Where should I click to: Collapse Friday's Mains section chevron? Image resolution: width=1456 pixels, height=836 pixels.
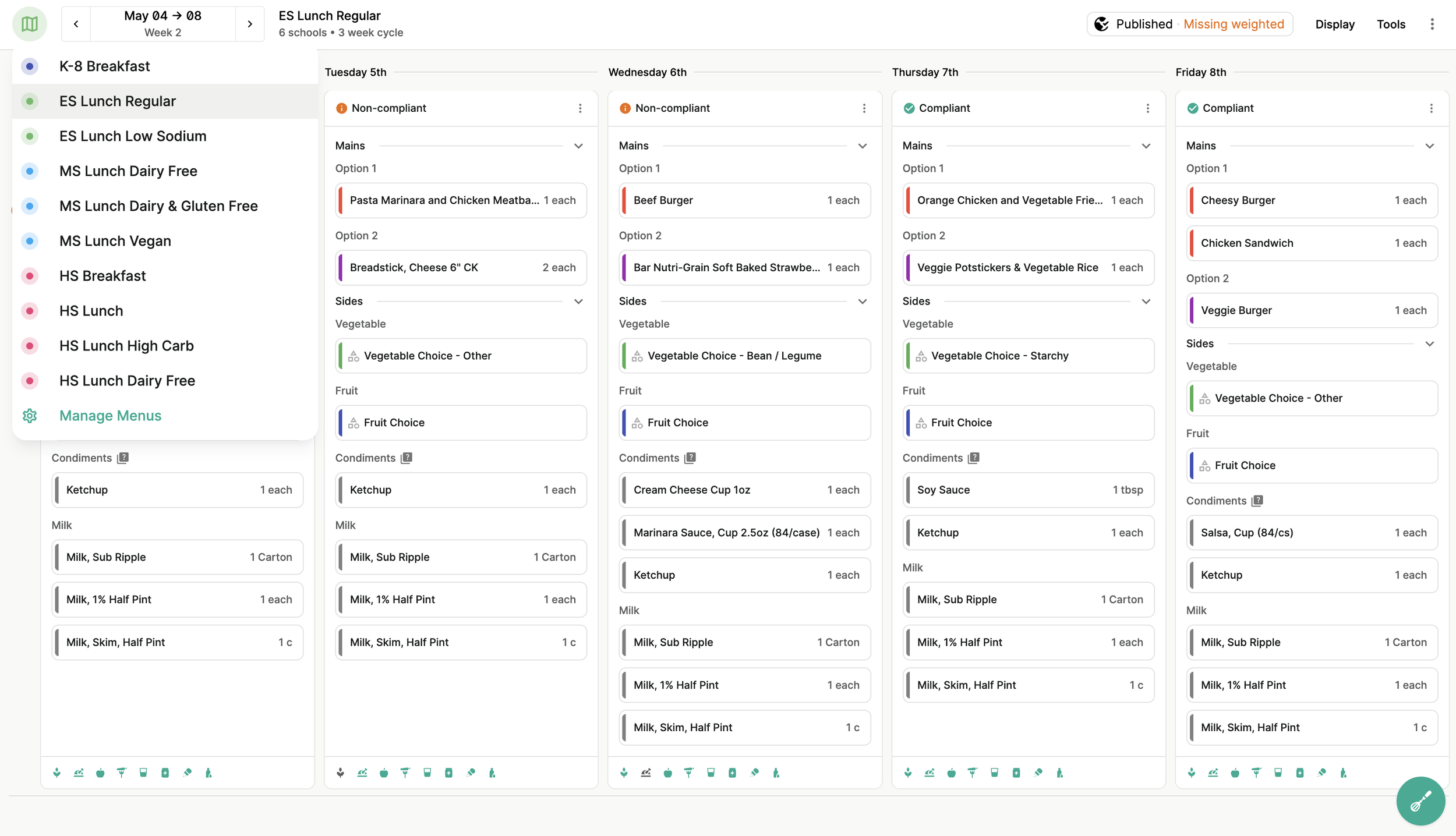point(1430,146)
